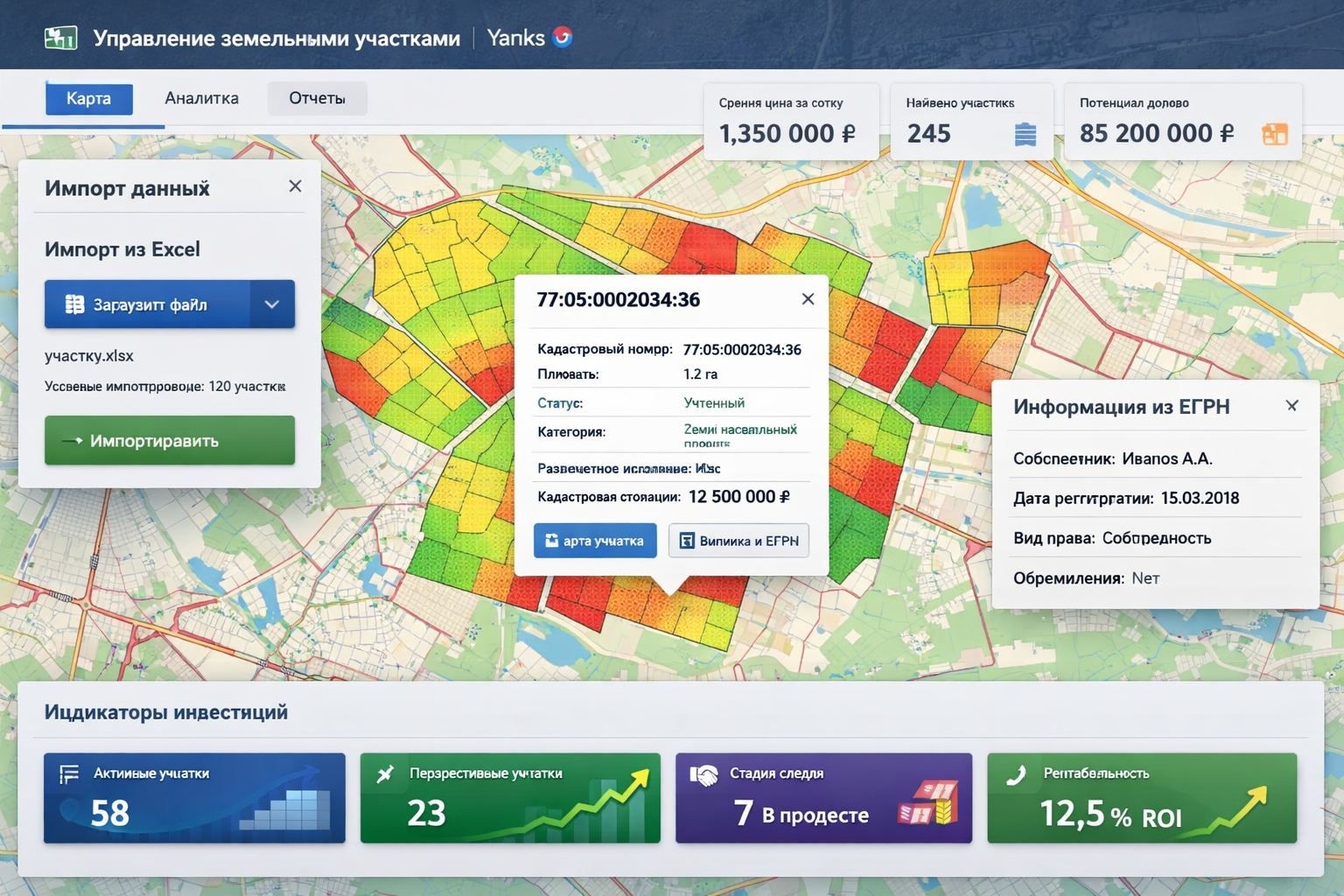The width and height of the screenshot is (1344, 896).
Task: Click the spreadsheet icon on the upload file button
Action: (75, 304)
